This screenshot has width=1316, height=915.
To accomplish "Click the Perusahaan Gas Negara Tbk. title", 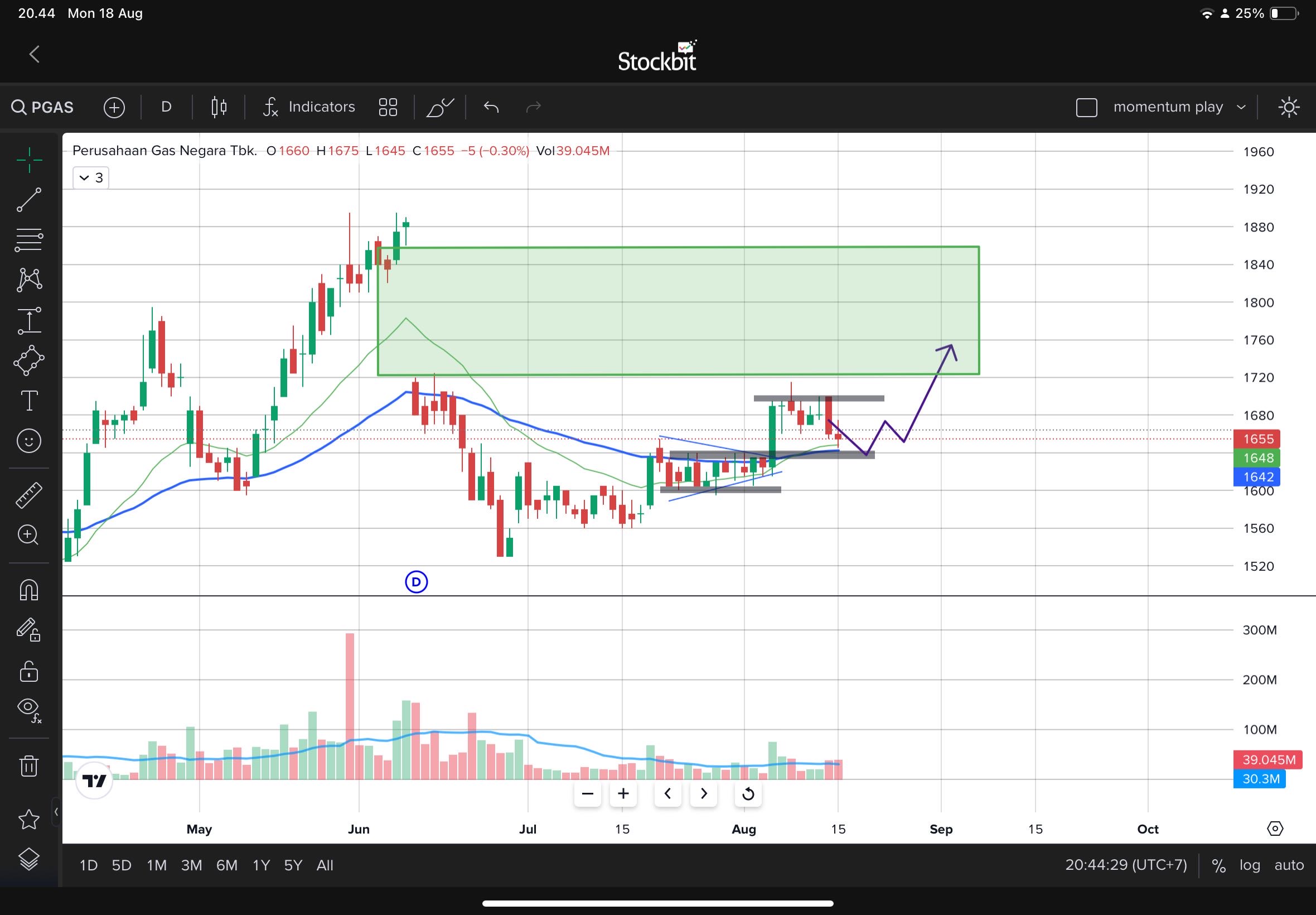I will pyautogui.click(x=165, y=151).
